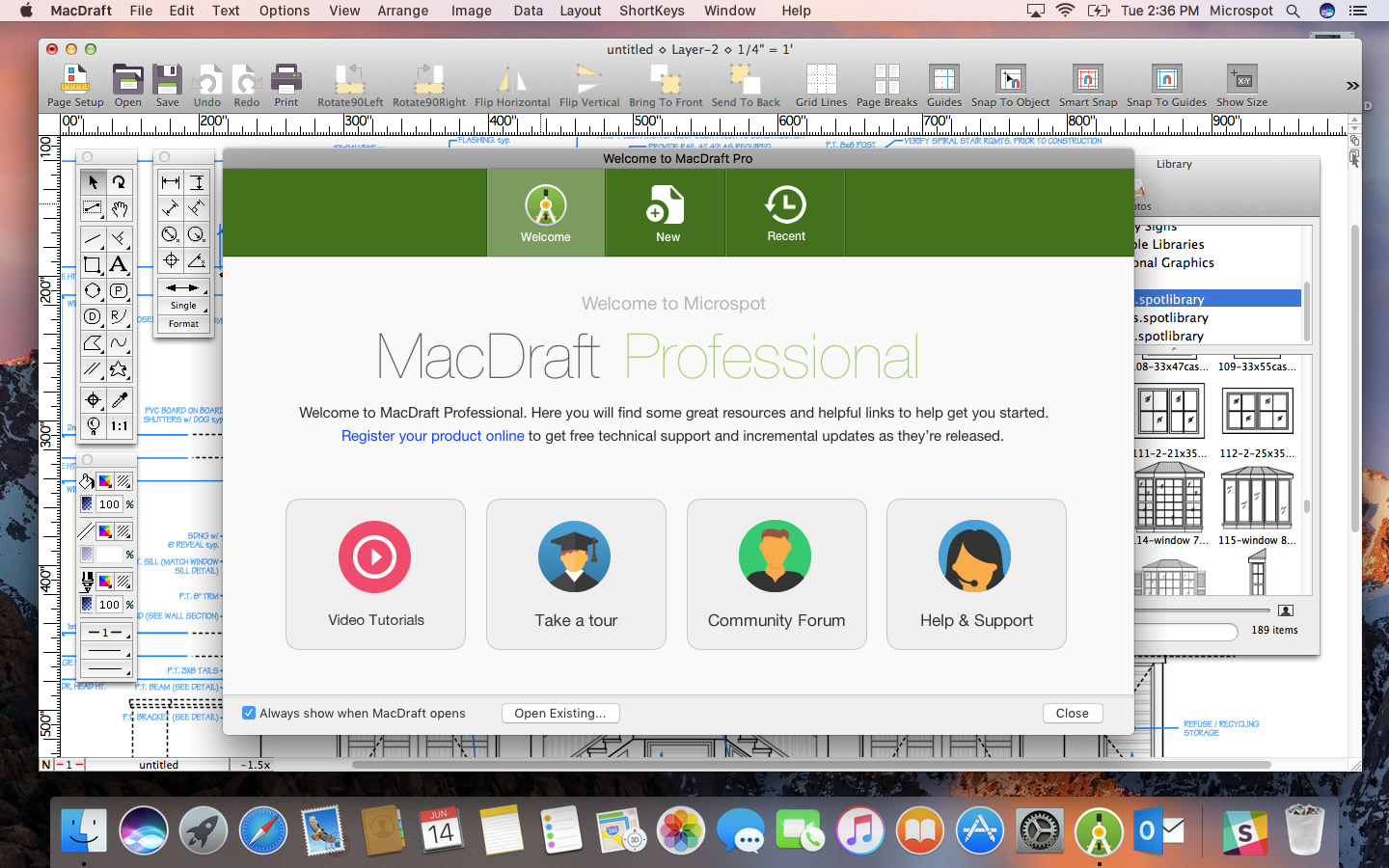
Task: Open the line weight 1 dropdown
Action: pyautogui.click(x=105, y=633)
